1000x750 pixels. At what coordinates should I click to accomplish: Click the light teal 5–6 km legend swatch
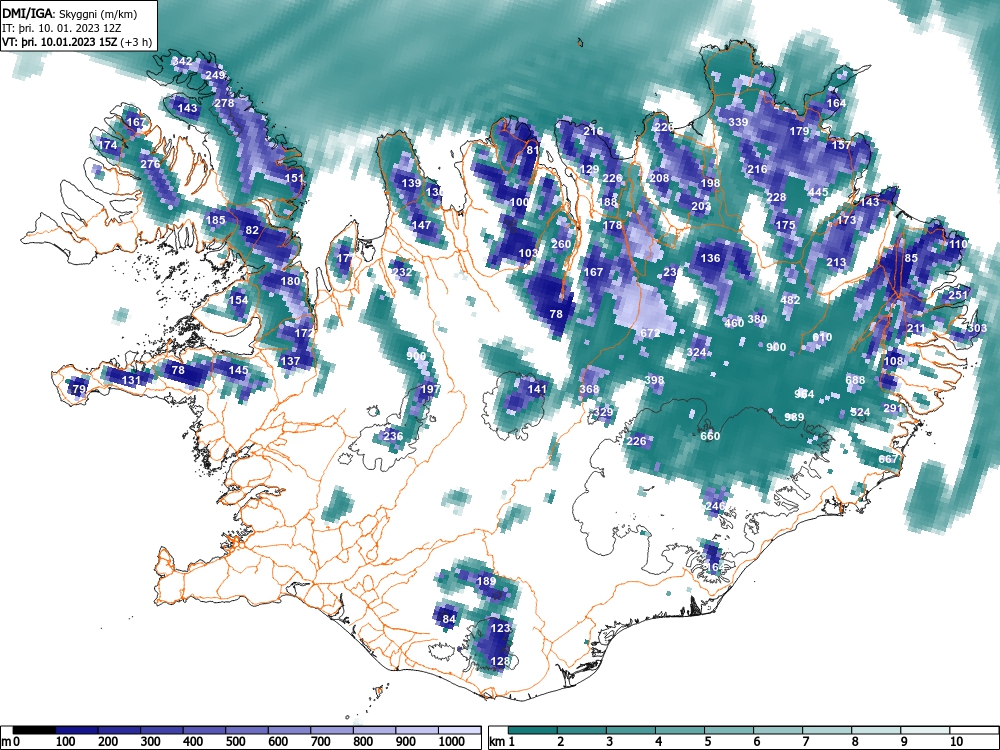pyautogui.click(x=729, y=730)
